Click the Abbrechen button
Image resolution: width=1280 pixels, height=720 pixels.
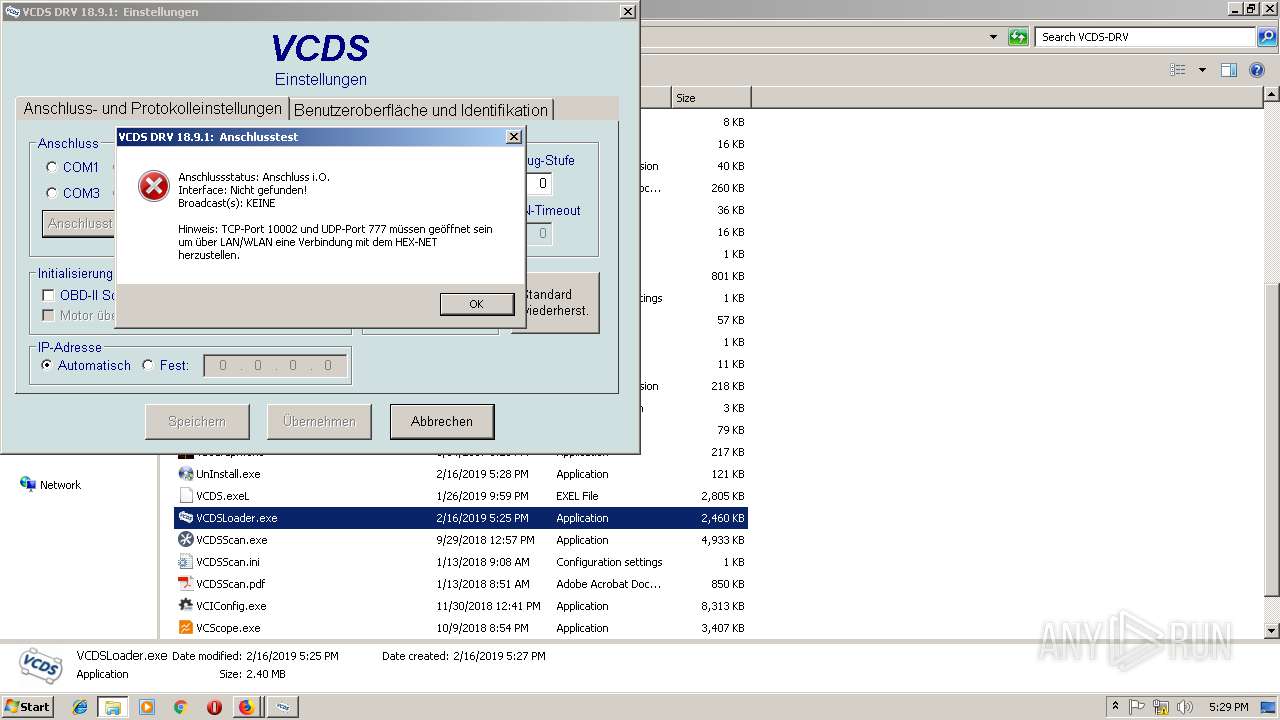click(442, 422)
